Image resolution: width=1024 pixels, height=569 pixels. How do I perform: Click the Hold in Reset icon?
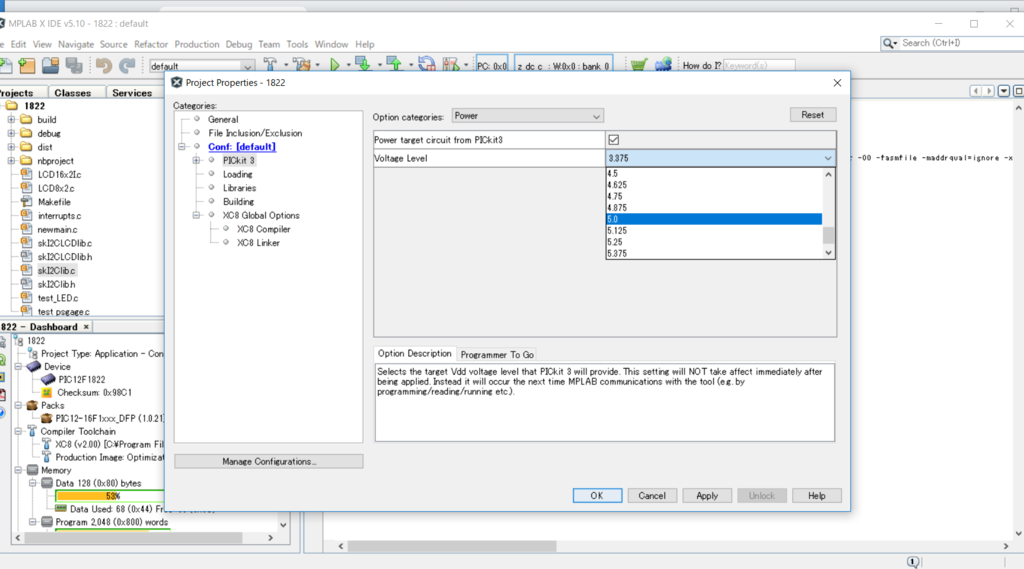click(x=426, y=64)
